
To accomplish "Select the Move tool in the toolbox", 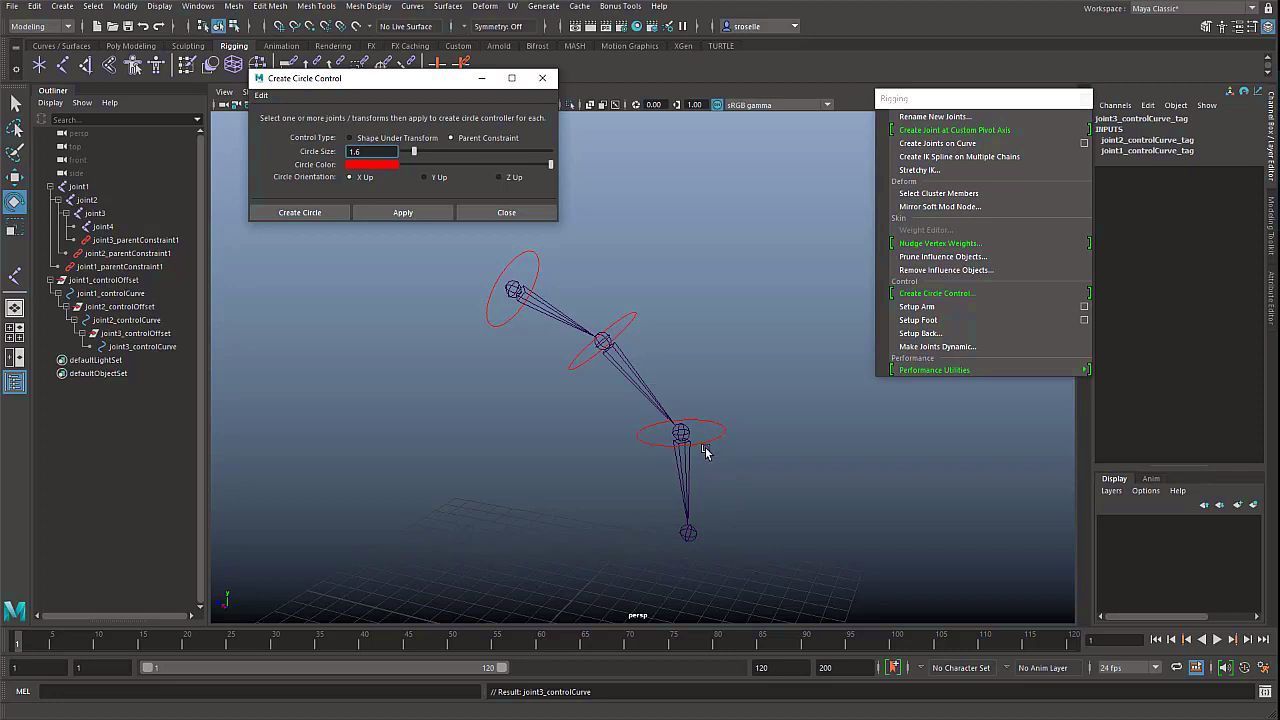I will (15, 178).
